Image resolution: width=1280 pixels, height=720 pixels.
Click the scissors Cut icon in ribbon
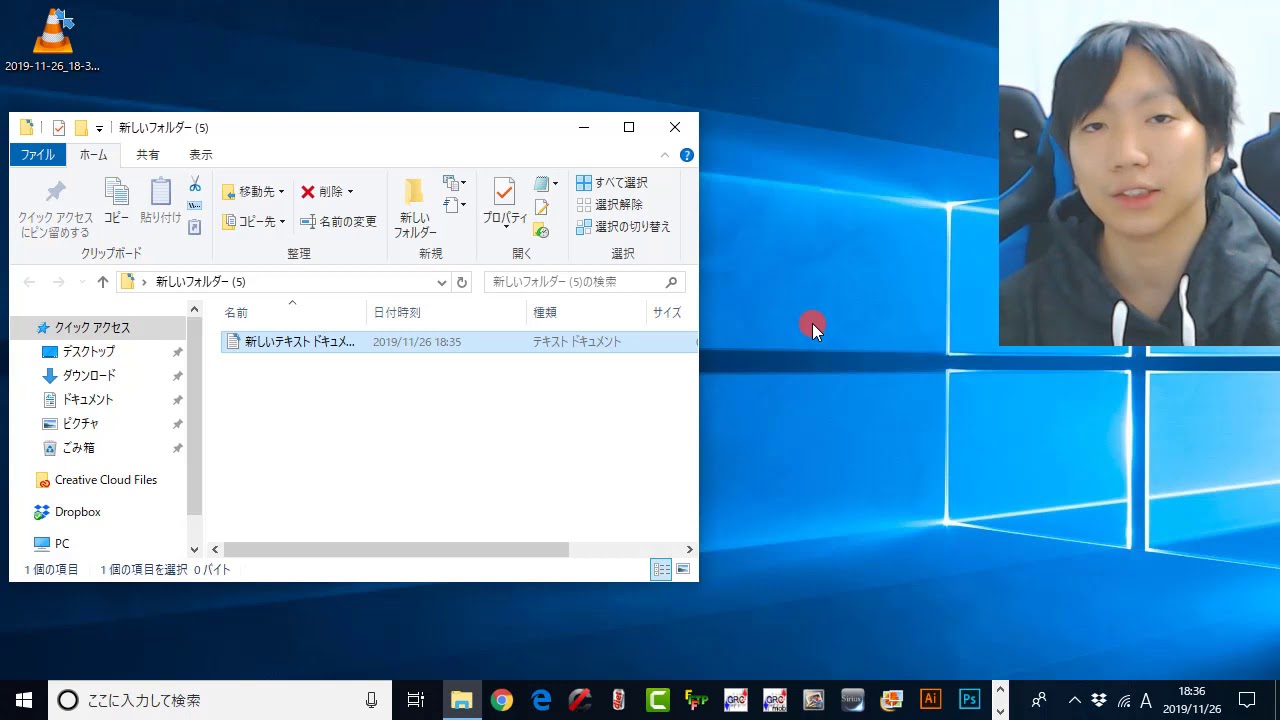[x=195, y=185]
